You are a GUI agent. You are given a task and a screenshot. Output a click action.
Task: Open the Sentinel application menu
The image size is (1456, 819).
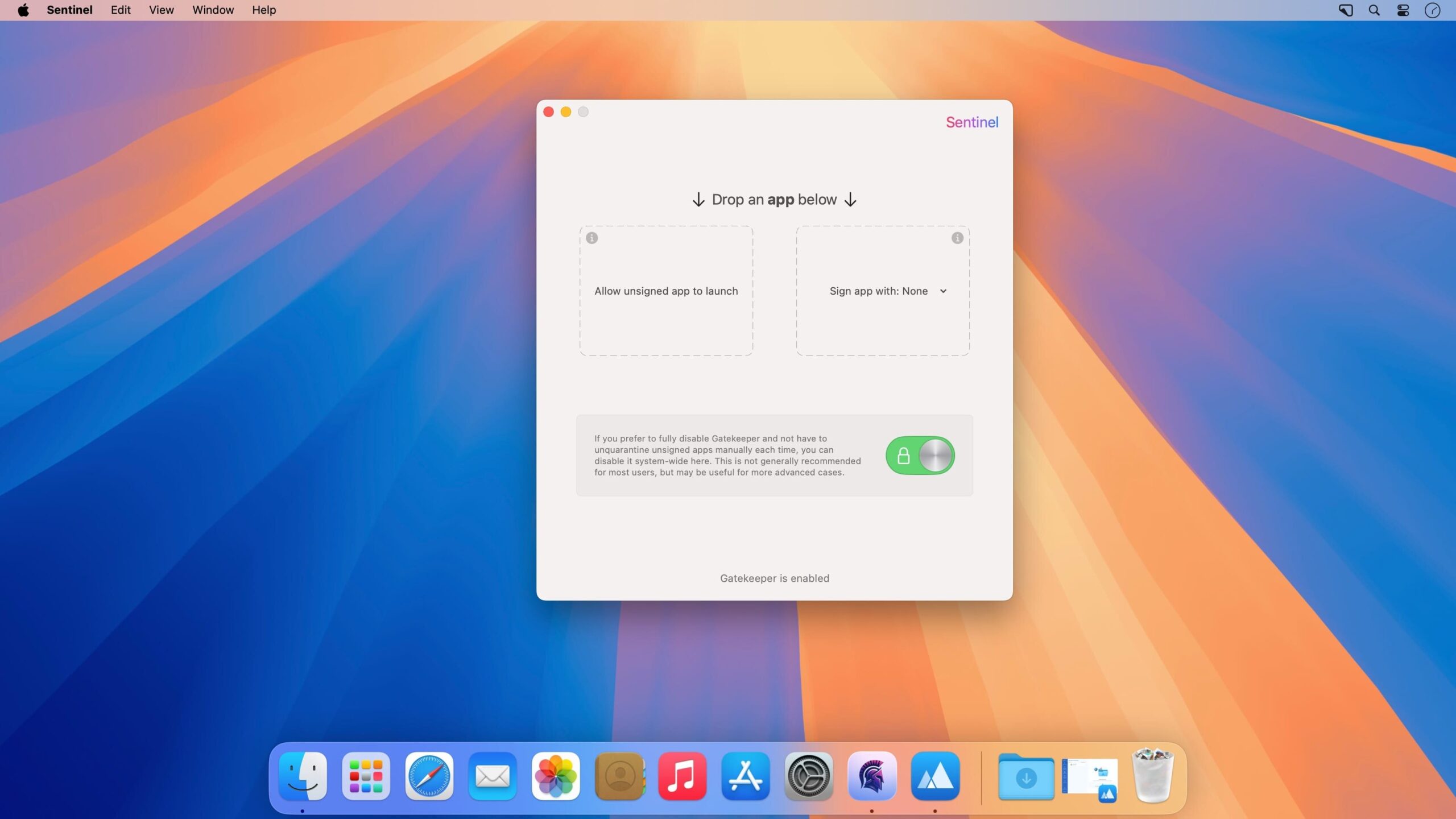coord(69,10)
